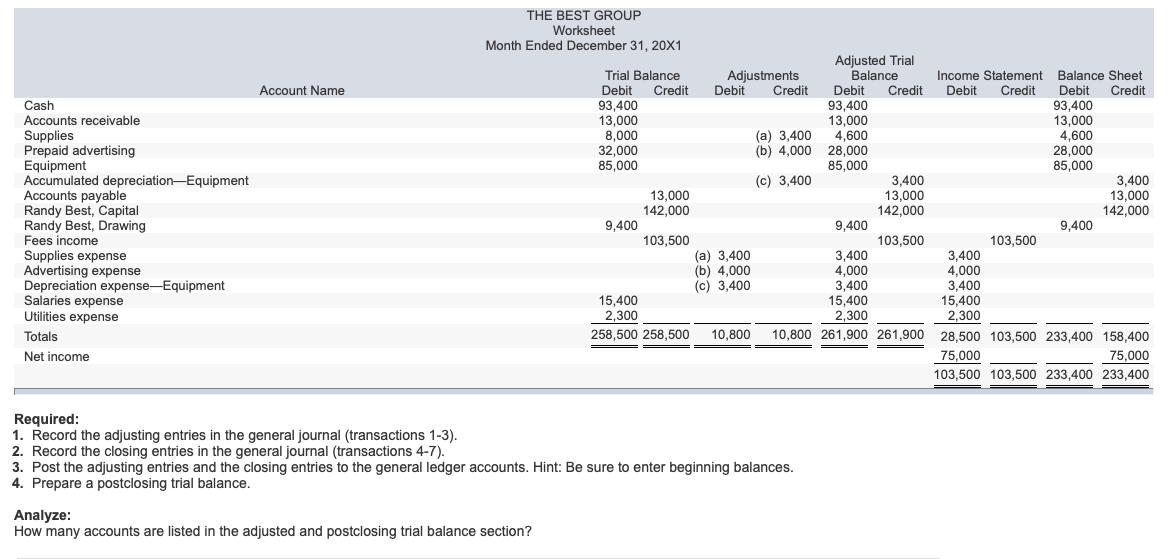Click the 32,000 trial balance debit for Prepaid advertising
Image resolution: width=1171 pixels, height=559 pixels.
pyautogui.click(x=618, y=151)
